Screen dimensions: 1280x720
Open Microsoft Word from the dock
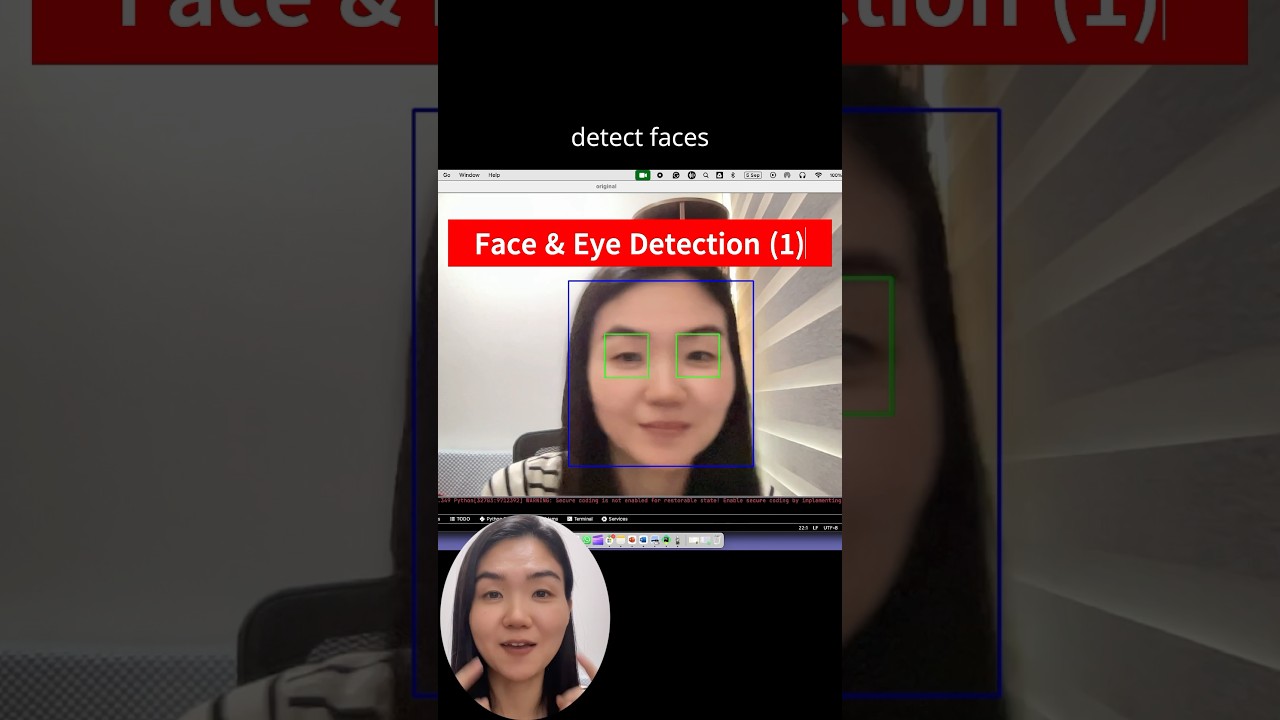pyautogui.click(x=643, y=540)
